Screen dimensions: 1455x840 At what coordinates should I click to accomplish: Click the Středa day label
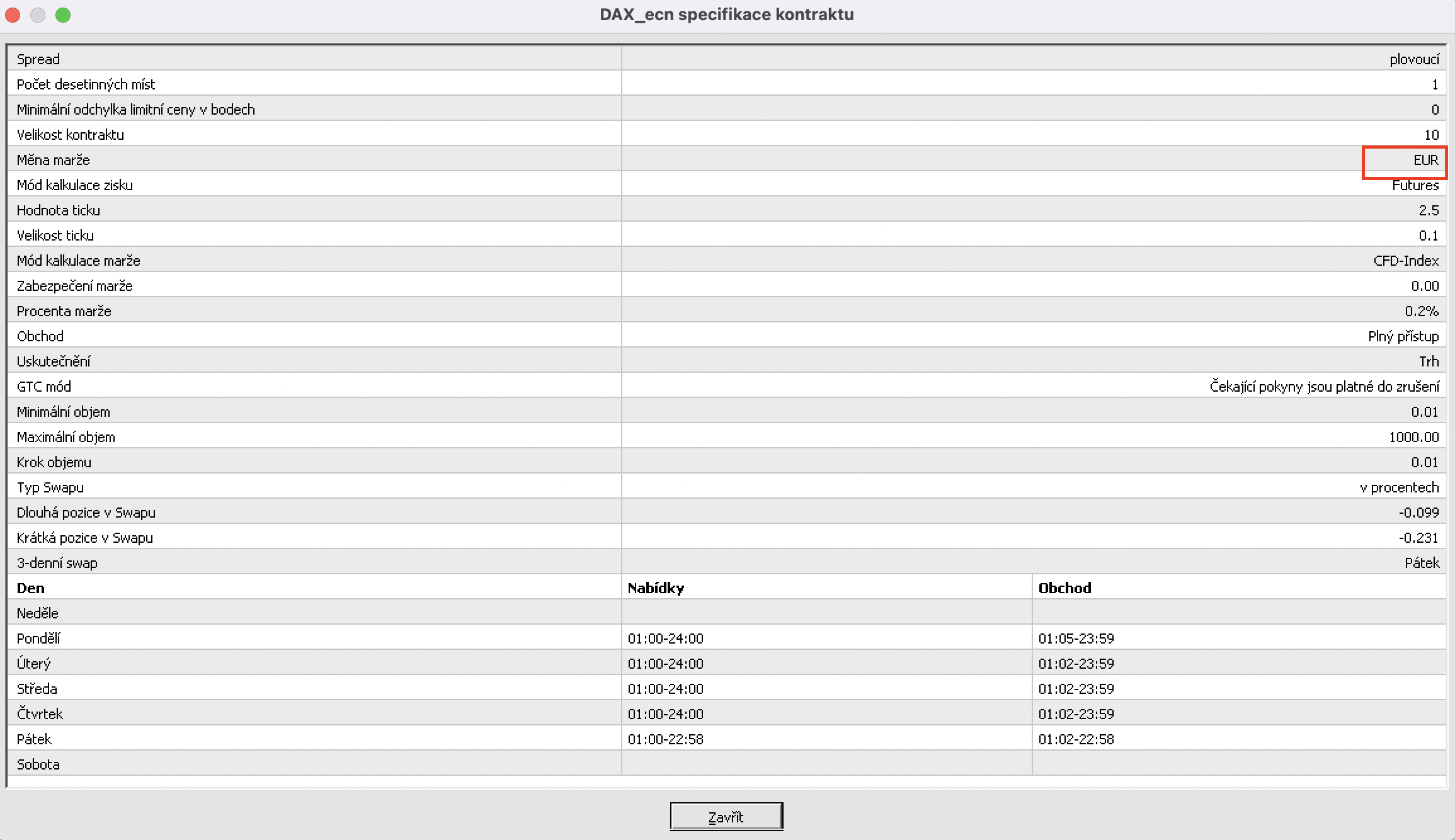click(x=37, y=689)
